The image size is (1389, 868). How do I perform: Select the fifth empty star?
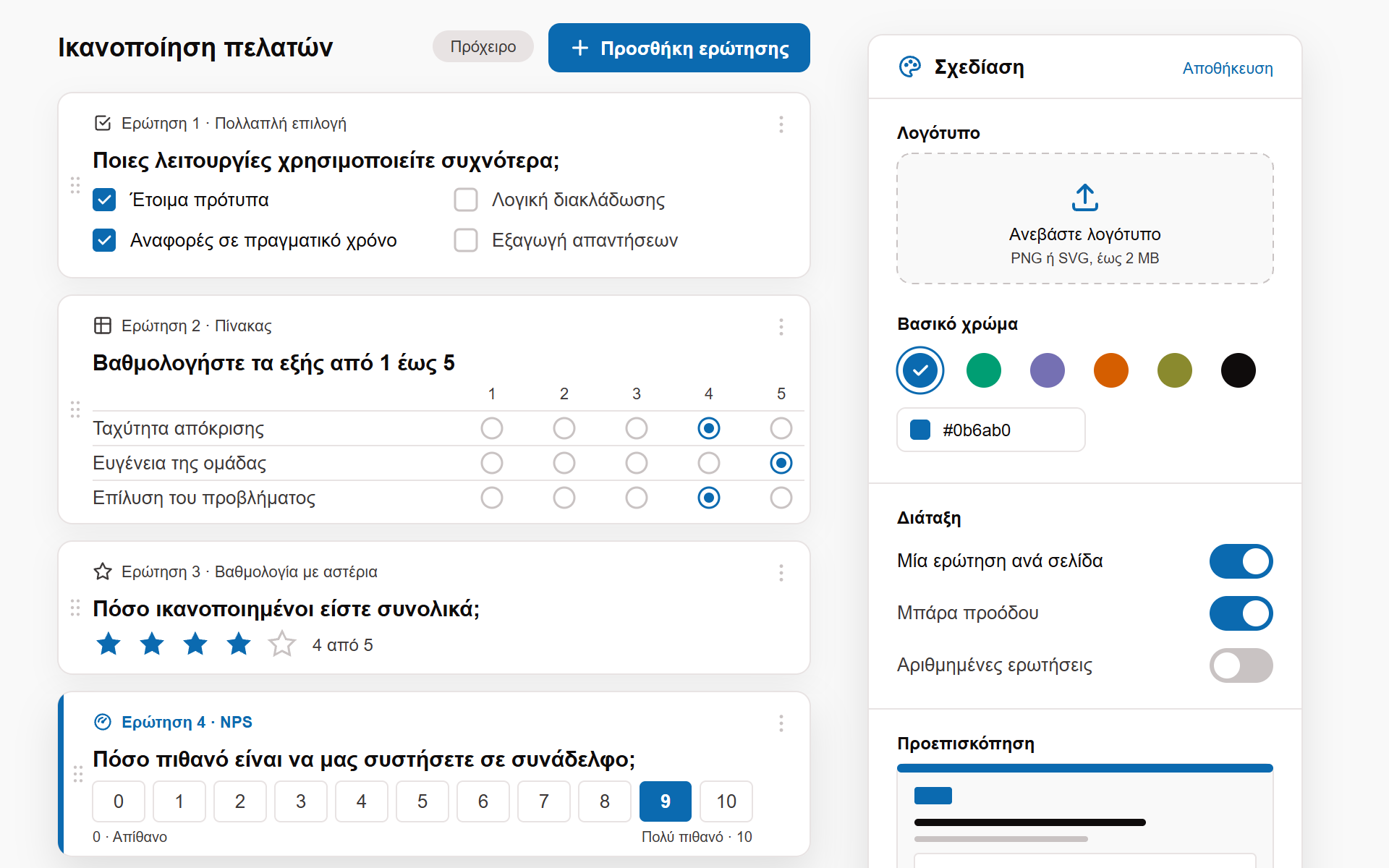pos(282,644)
